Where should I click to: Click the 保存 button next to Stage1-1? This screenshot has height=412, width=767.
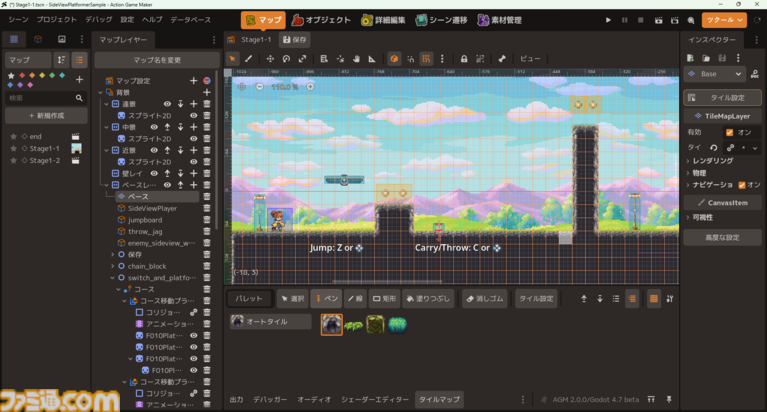[x=294, y=40]
